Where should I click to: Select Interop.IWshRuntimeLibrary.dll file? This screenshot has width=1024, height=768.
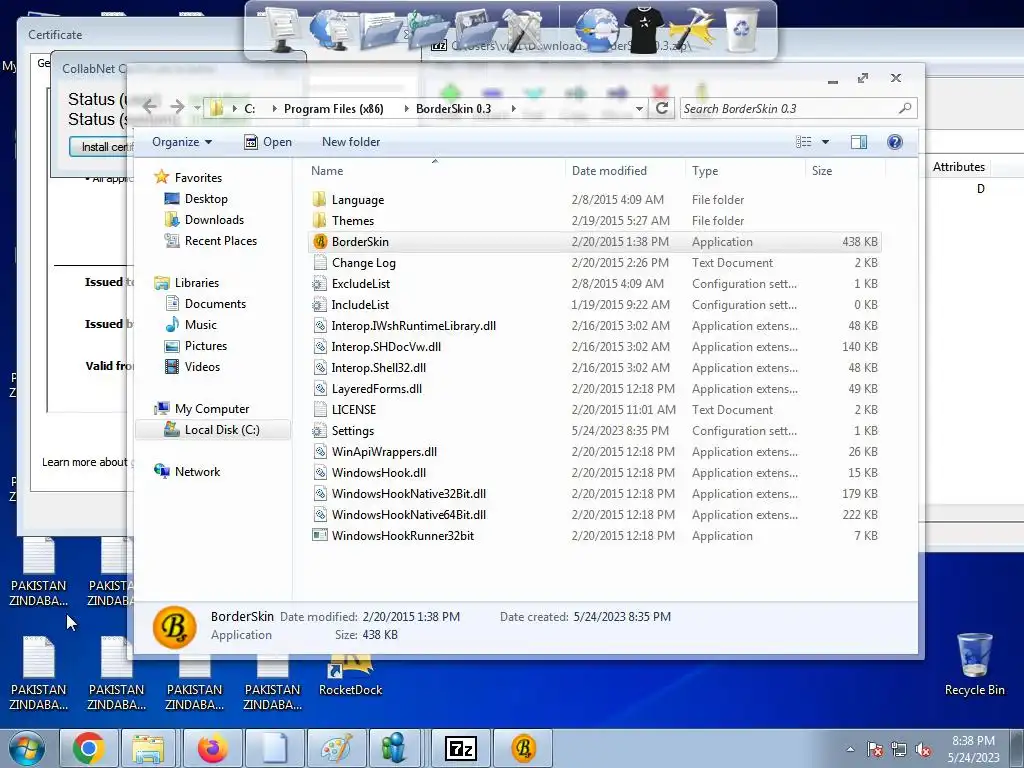coord(413,325)
